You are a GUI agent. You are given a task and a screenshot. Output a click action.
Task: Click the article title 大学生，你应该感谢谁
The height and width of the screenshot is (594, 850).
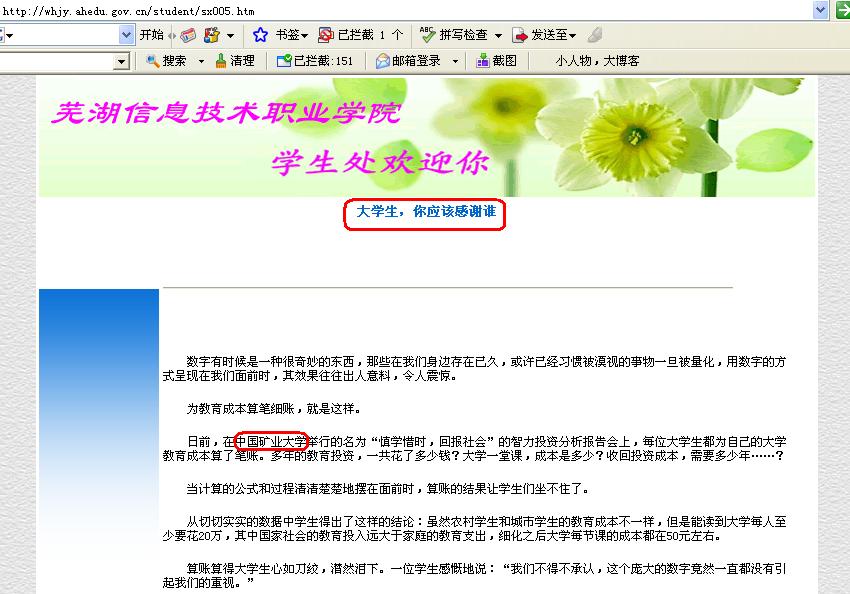[x=426, y=211]
